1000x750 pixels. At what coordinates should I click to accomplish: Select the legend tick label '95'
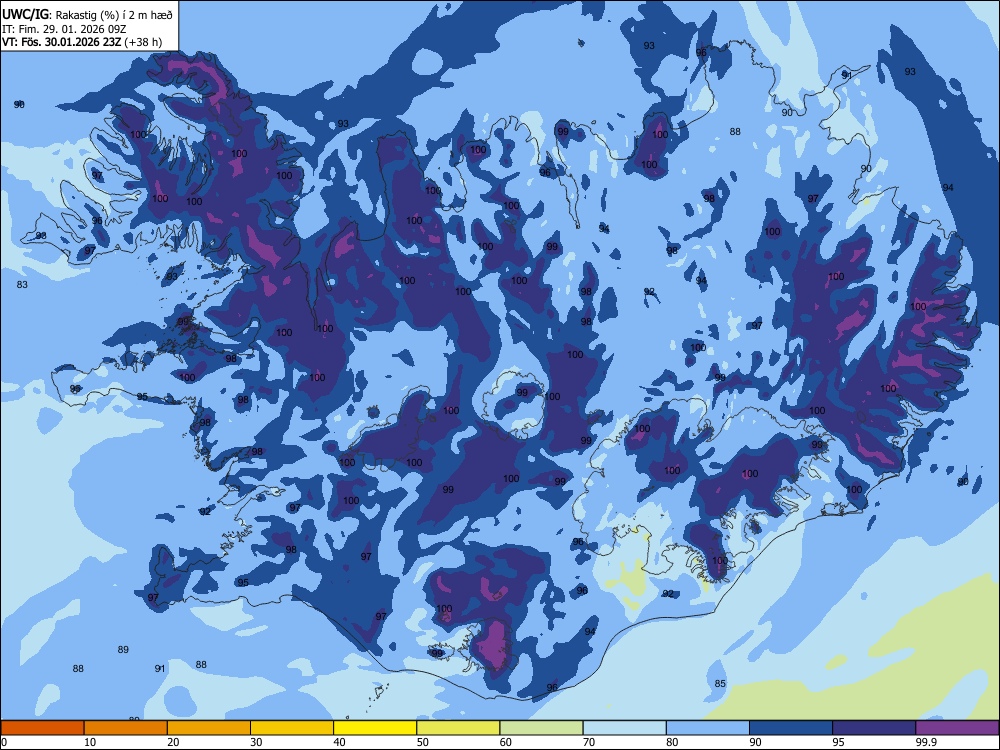point(839,742)
